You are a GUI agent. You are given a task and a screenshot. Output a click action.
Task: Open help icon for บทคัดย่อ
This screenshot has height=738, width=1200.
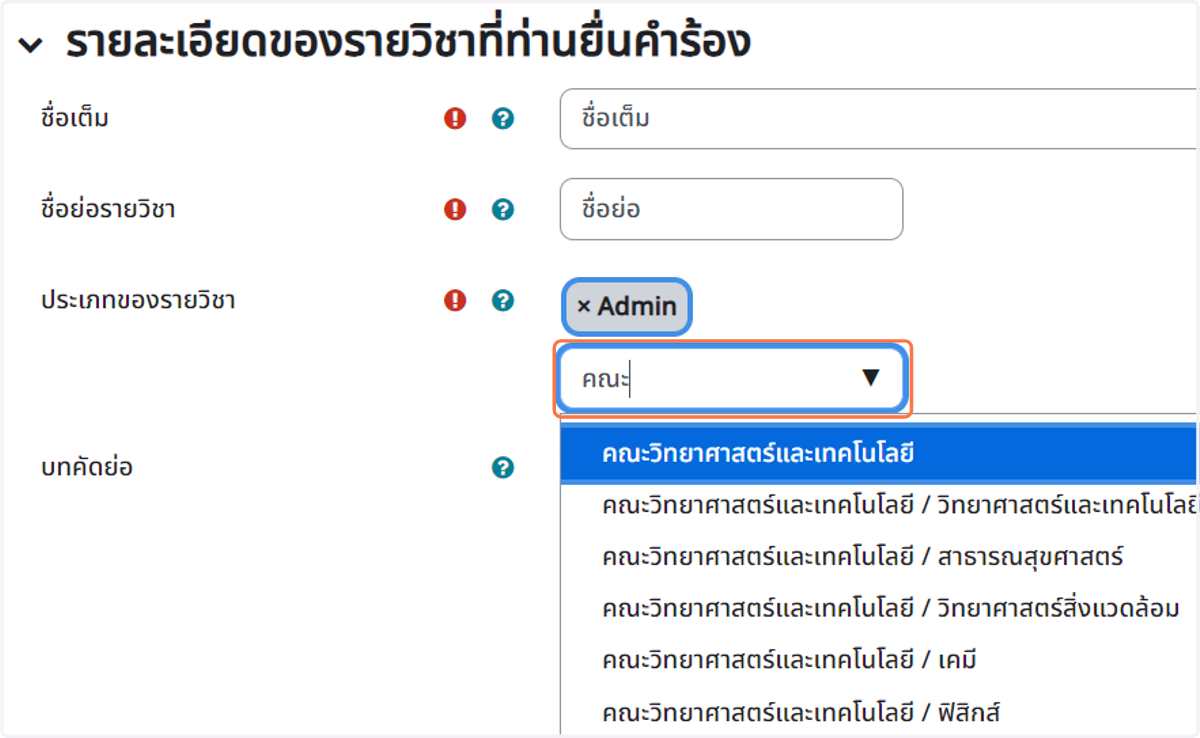(503, 467)
